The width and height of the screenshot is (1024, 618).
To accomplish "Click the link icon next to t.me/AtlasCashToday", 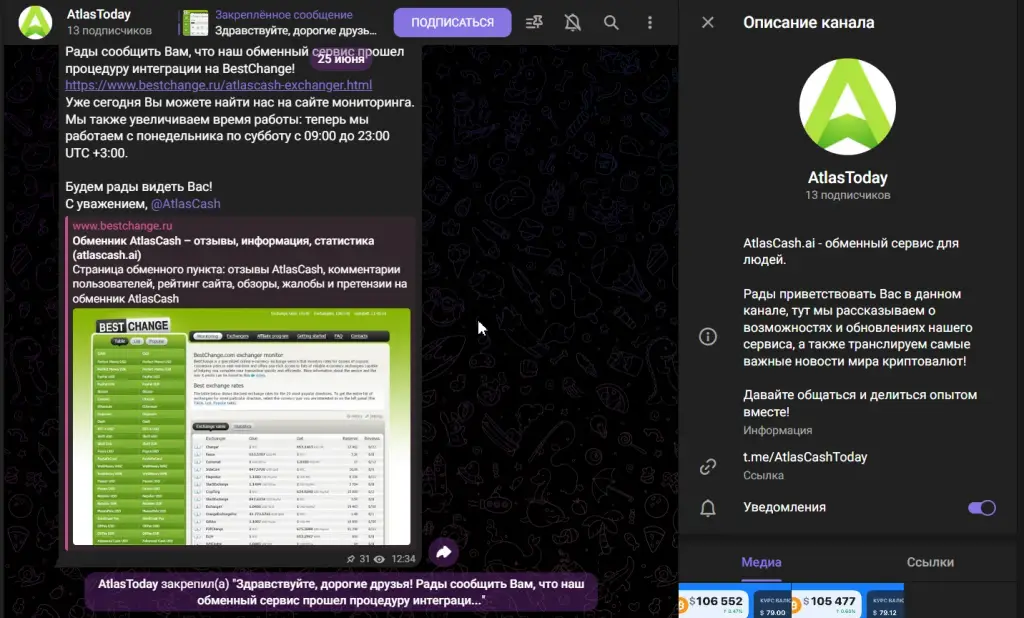I will (x=708, y=466).
